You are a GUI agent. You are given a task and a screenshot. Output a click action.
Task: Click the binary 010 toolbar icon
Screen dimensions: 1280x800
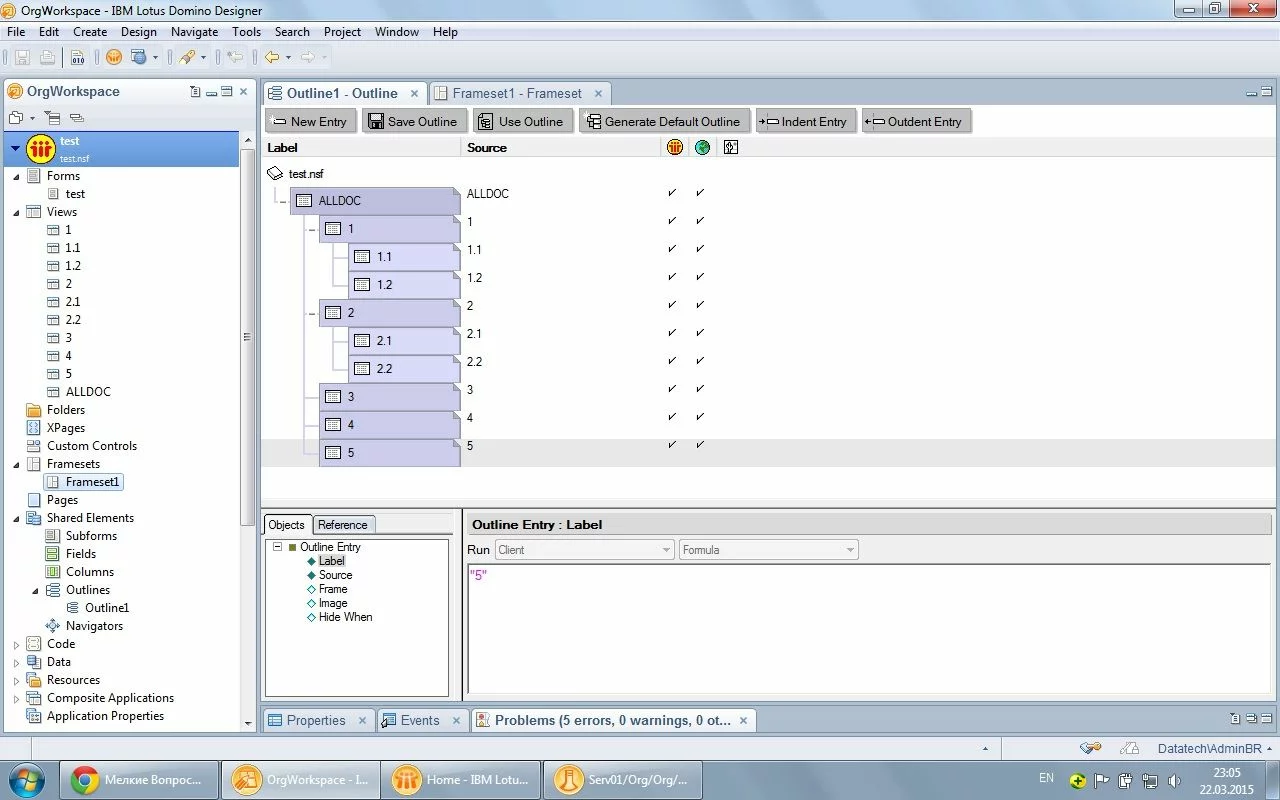[77, 58]
